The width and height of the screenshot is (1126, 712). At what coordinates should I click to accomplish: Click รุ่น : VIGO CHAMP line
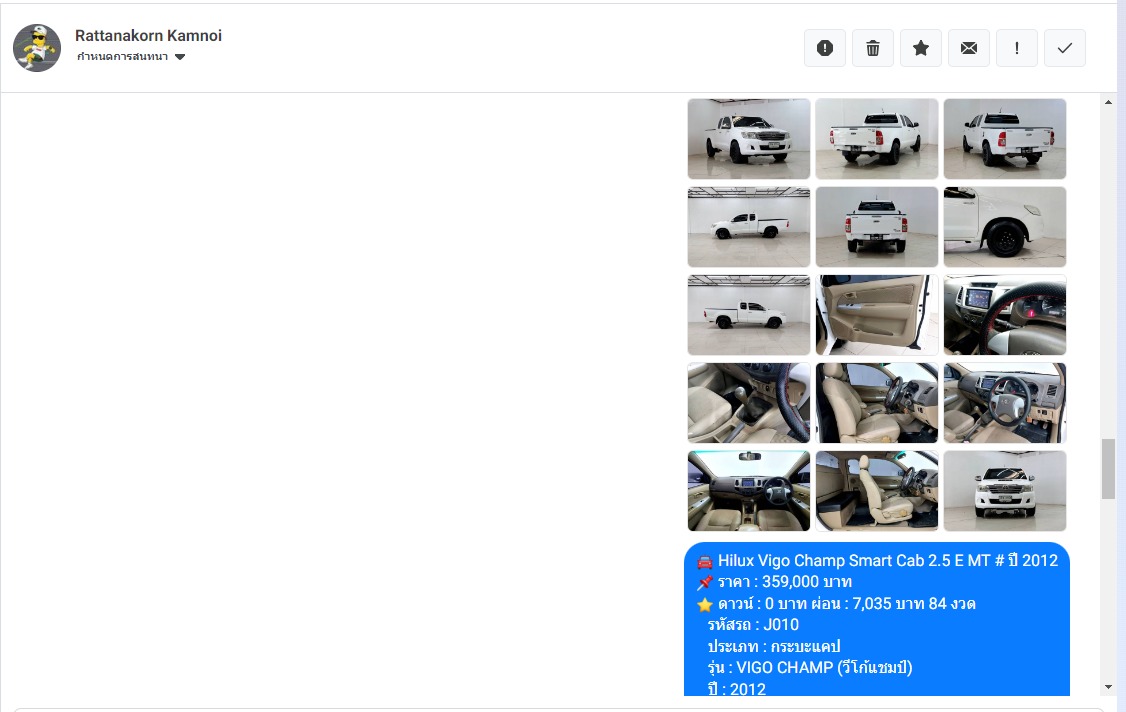click(x=810, y=667)
